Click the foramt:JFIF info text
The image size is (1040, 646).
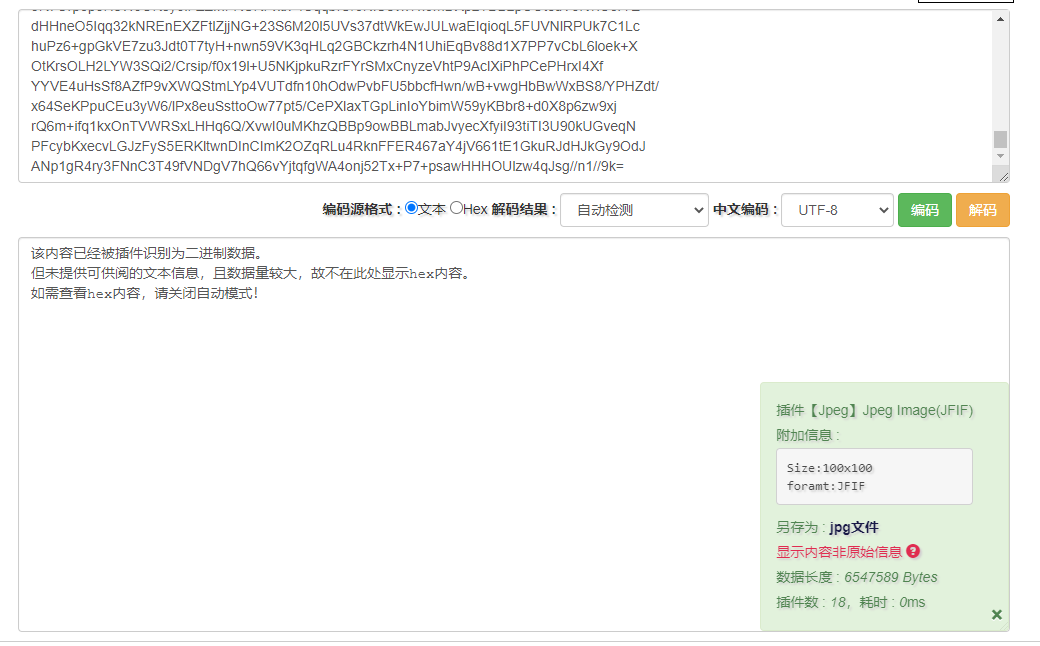826,485
